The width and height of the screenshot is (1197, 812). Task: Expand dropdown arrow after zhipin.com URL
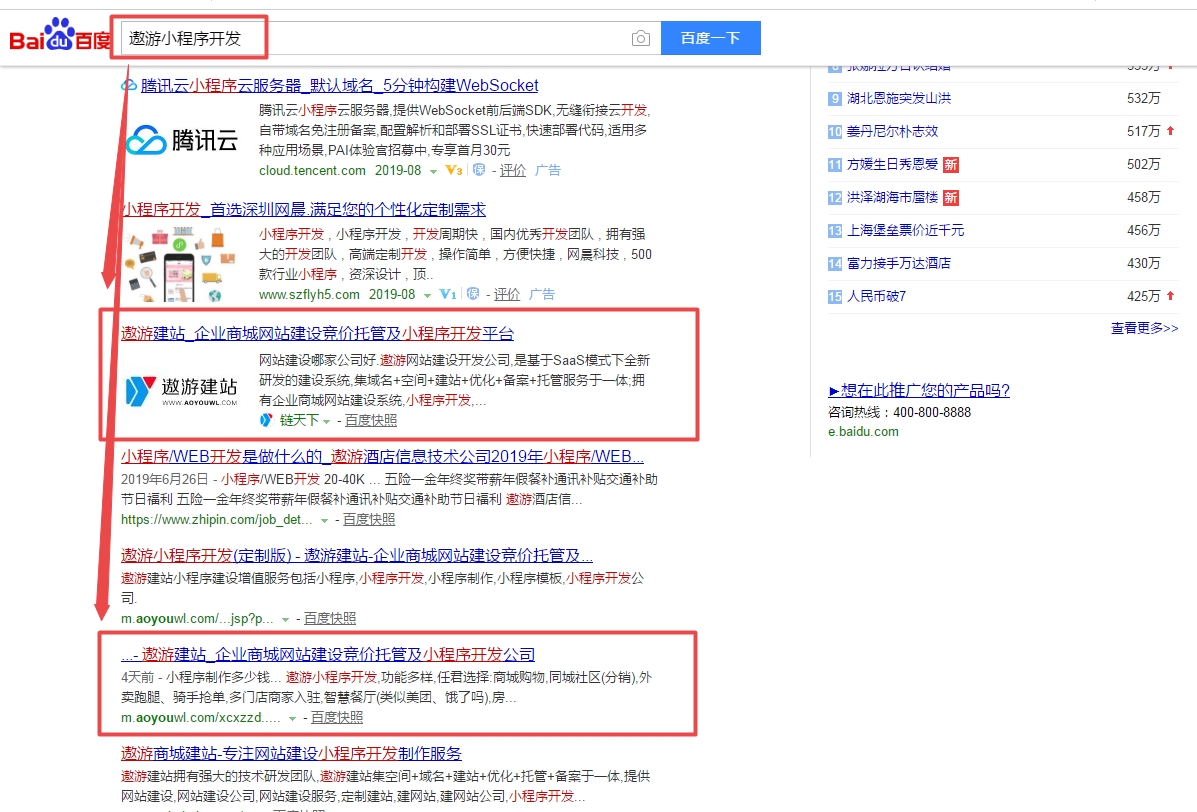click(x=324, y=520)
